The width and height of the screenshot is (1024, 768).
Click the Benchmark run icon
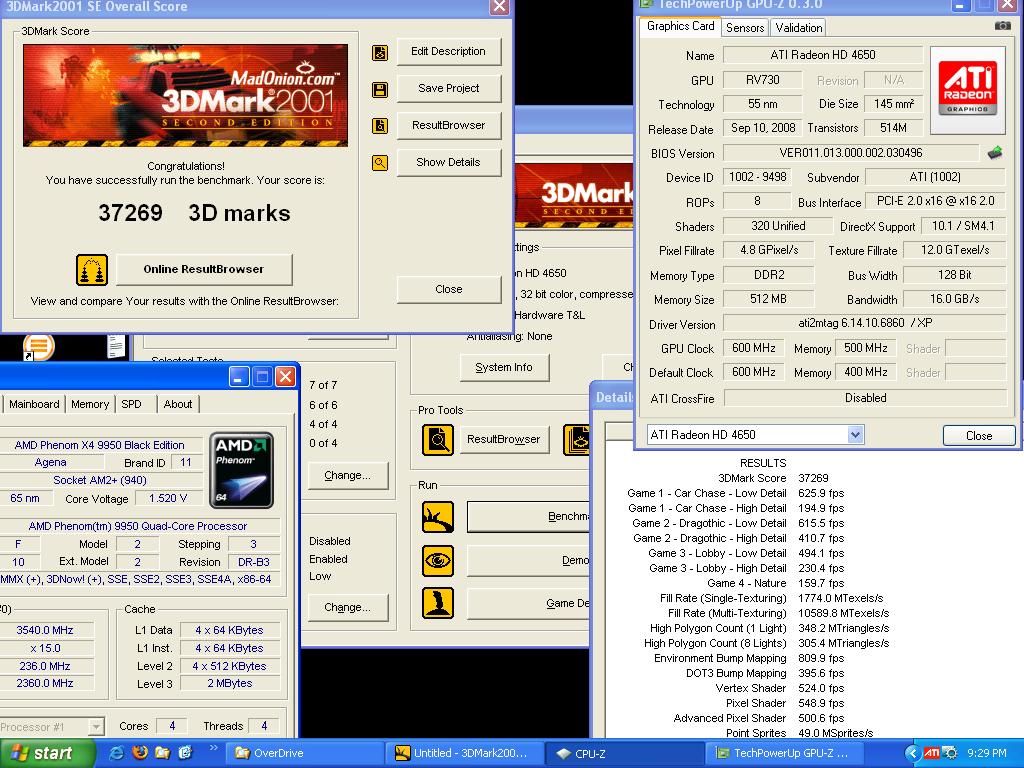coord(438,517)
